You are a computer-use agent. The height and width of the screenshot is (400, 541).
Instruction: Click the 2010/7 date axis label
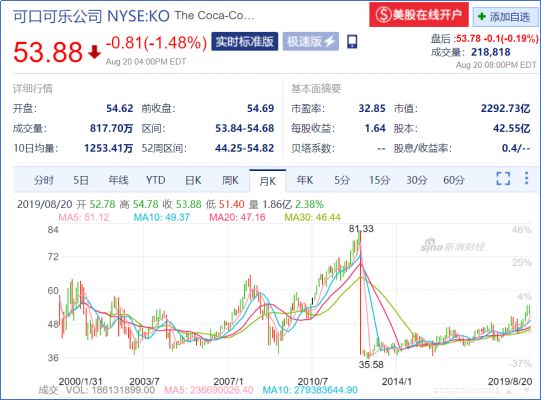[x=313, y=381]
